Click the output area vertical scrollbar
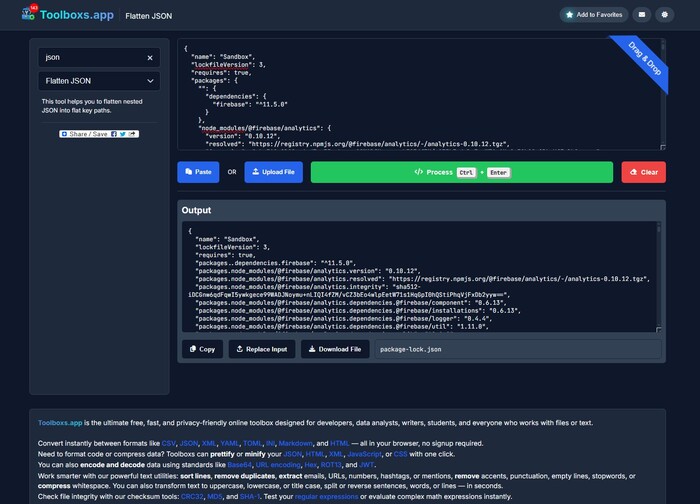Viewport: 700px width, 504px height. 658,275
